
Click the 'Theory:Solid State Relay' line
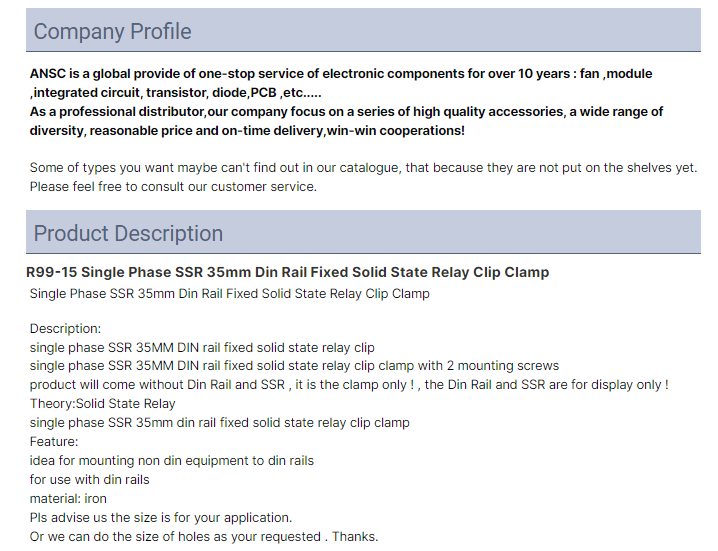pos(103,404)
